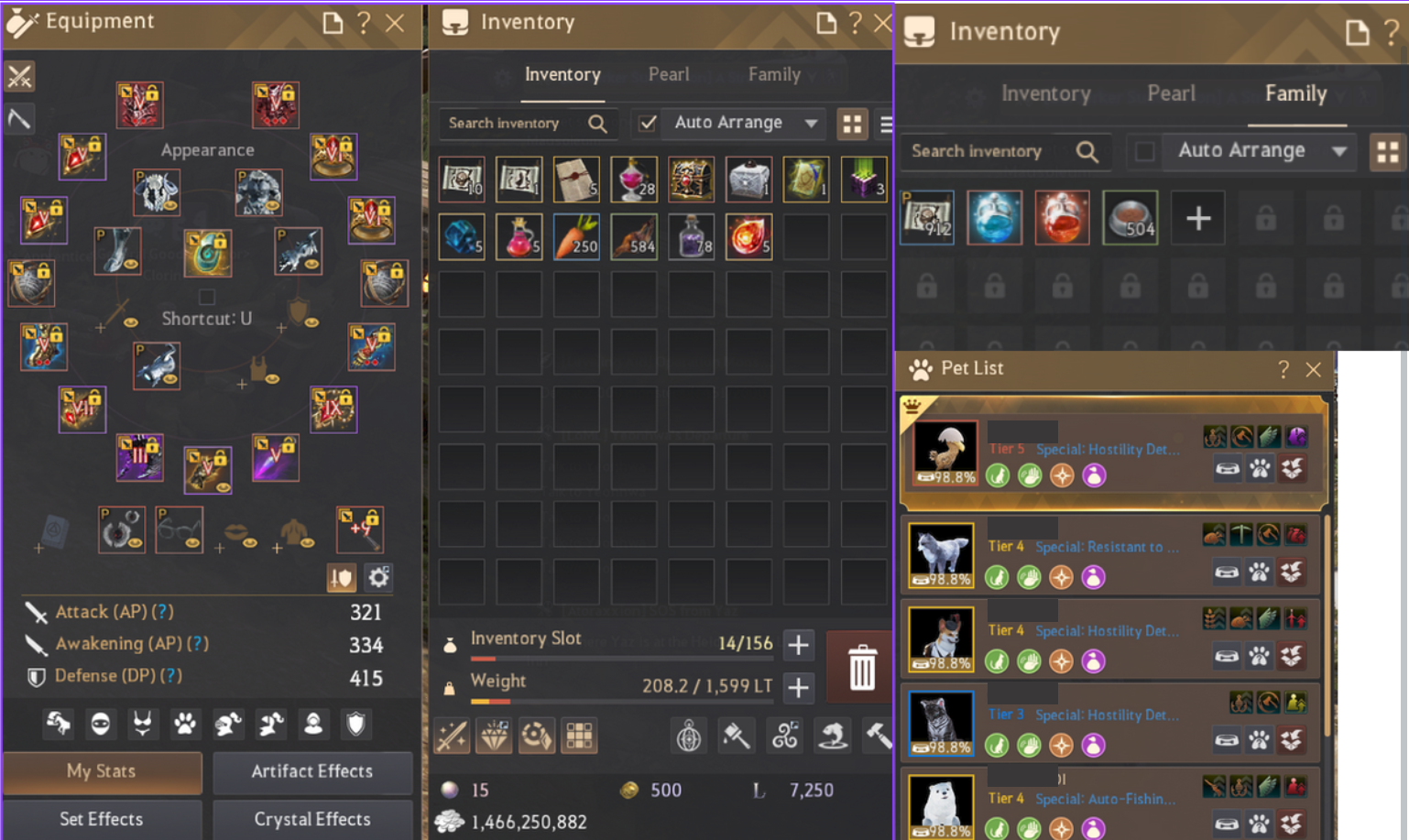This screenshot has height=840, width=1409.
Task: Click the magnifier in left inventory search
Action: pyautogui.click(x=597, y=124)
